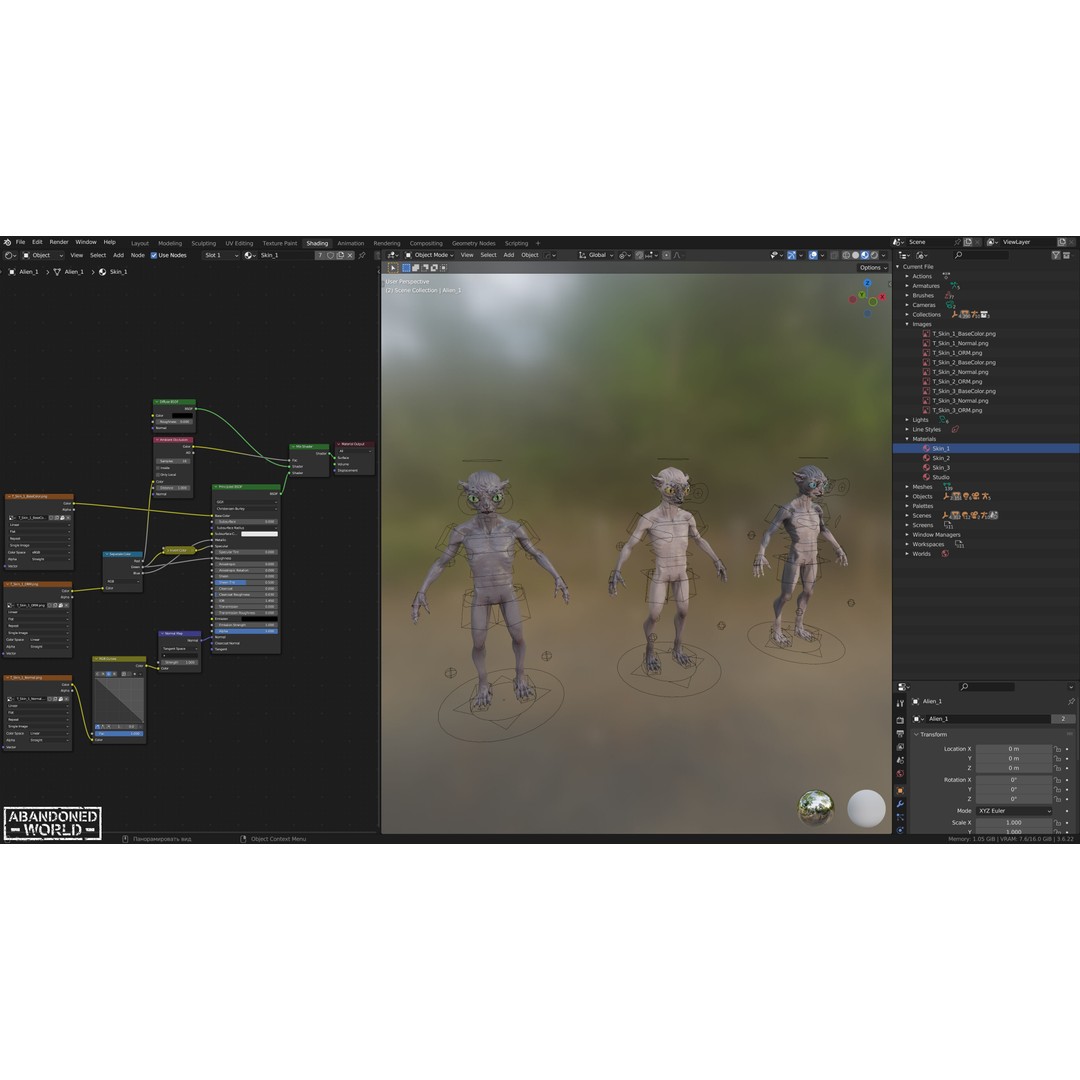The height and width of the screenshot is (1080, 1080).
Task: Toggle viewport gizmos display
Action: tap(791, 255)
